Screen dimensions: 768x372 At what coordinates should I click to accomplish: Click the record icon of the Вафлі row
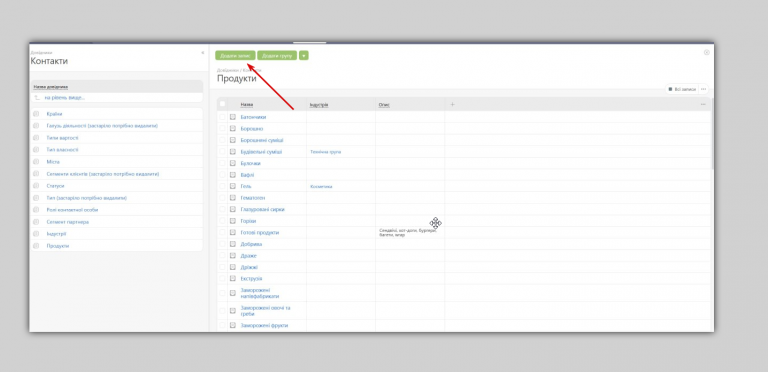(233, 175)
